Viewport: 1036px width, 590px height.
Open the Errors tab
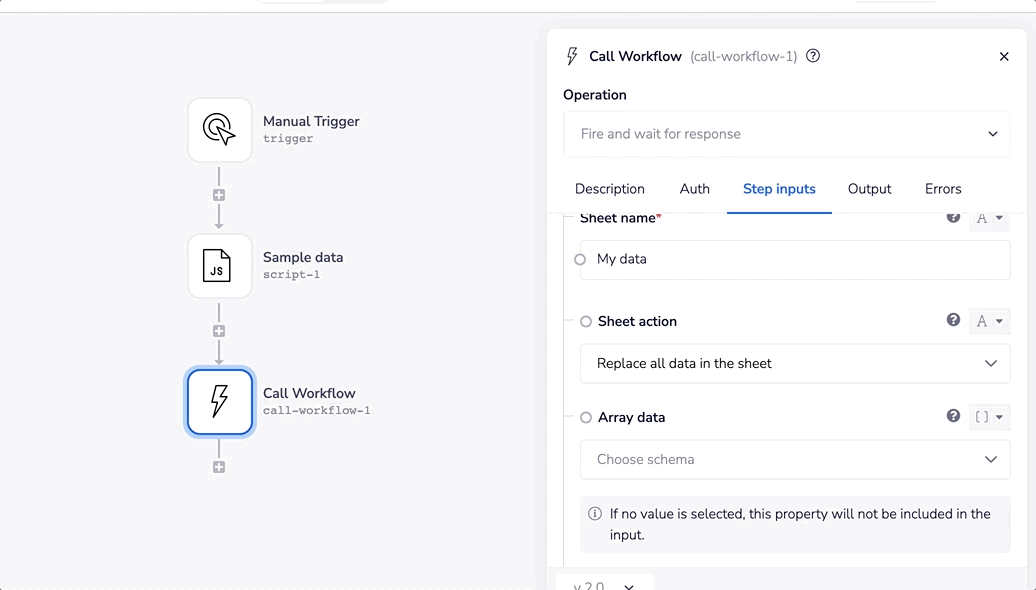point(943,189)
